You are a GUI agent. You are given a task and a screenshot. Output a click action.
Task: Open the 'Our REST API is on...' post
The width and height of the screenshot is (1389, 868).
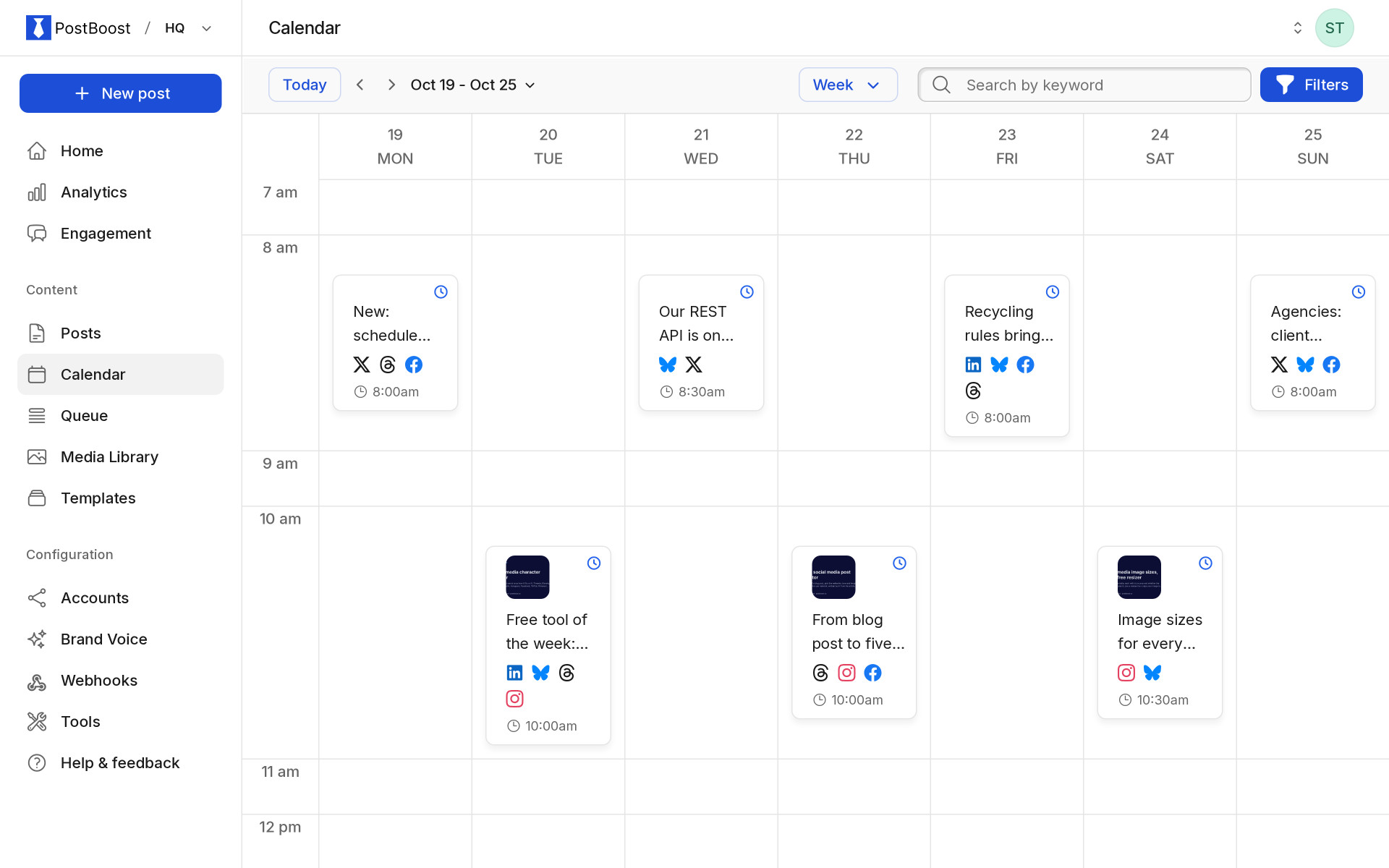coord(701,343)
